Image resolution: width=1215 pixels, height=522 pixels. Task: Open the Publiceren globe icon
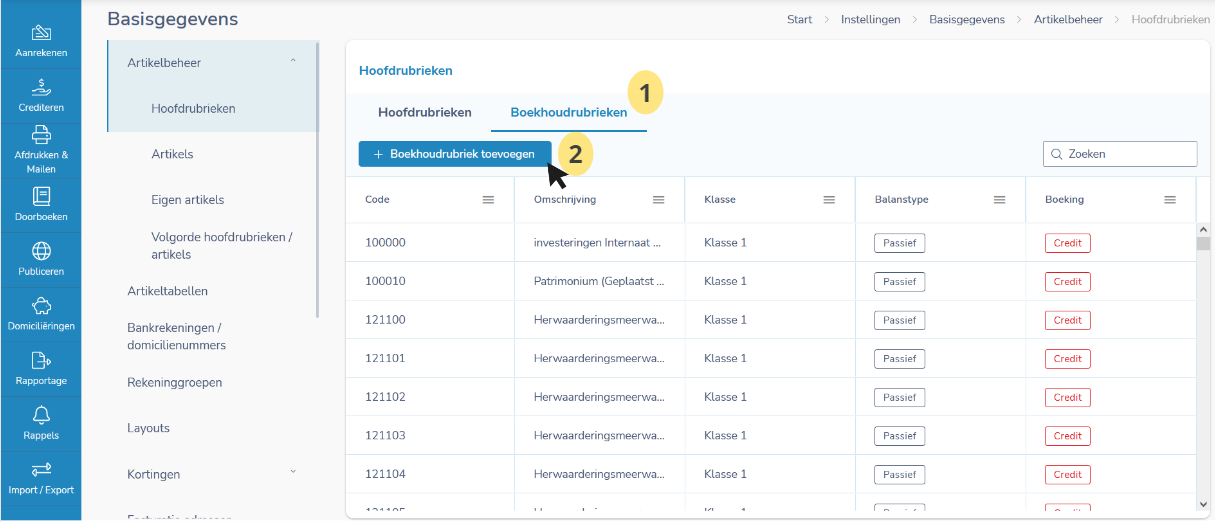point(41,251)
